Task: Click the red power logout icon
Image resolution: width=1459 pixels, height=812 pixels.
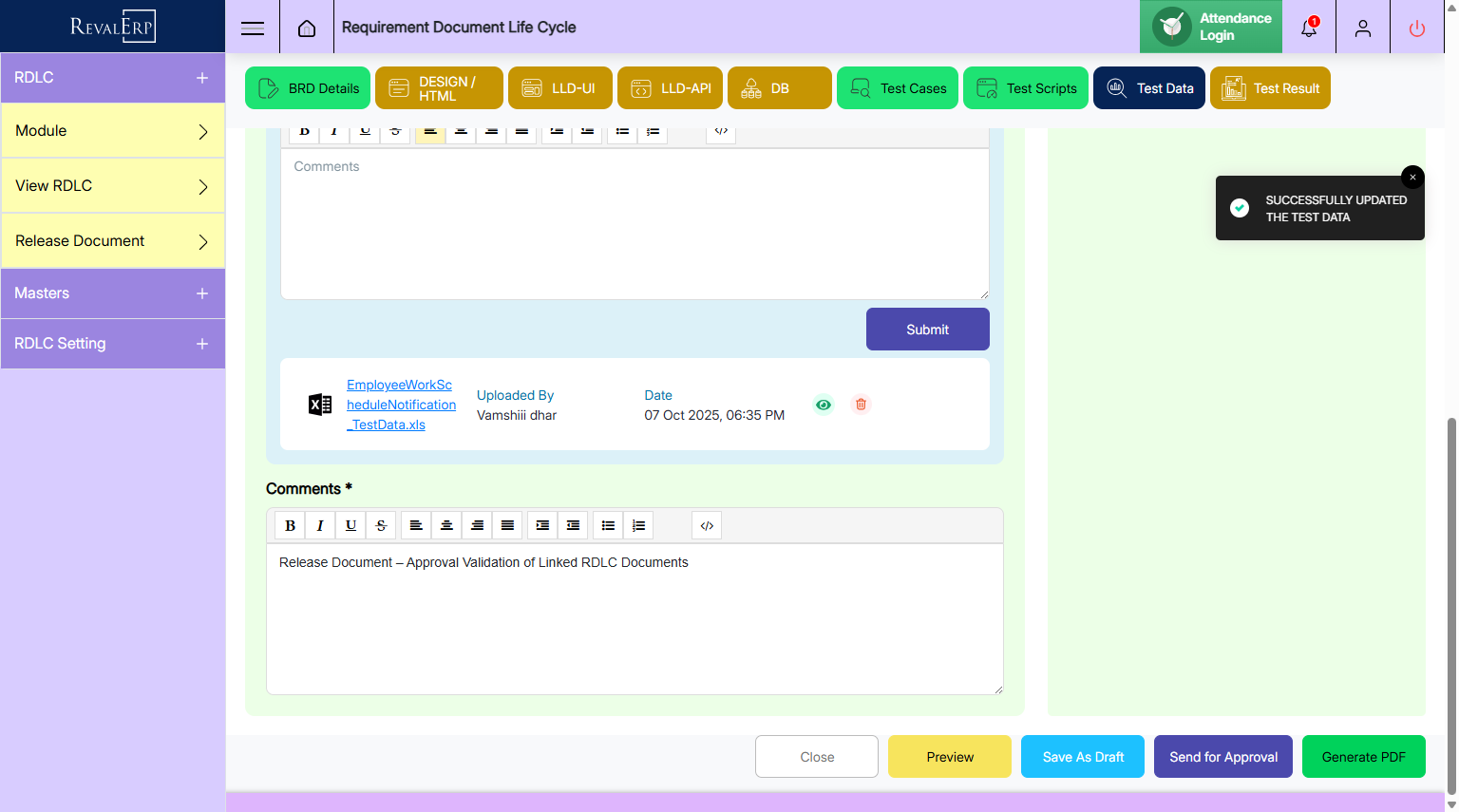Action: [x=1416, y=28]
